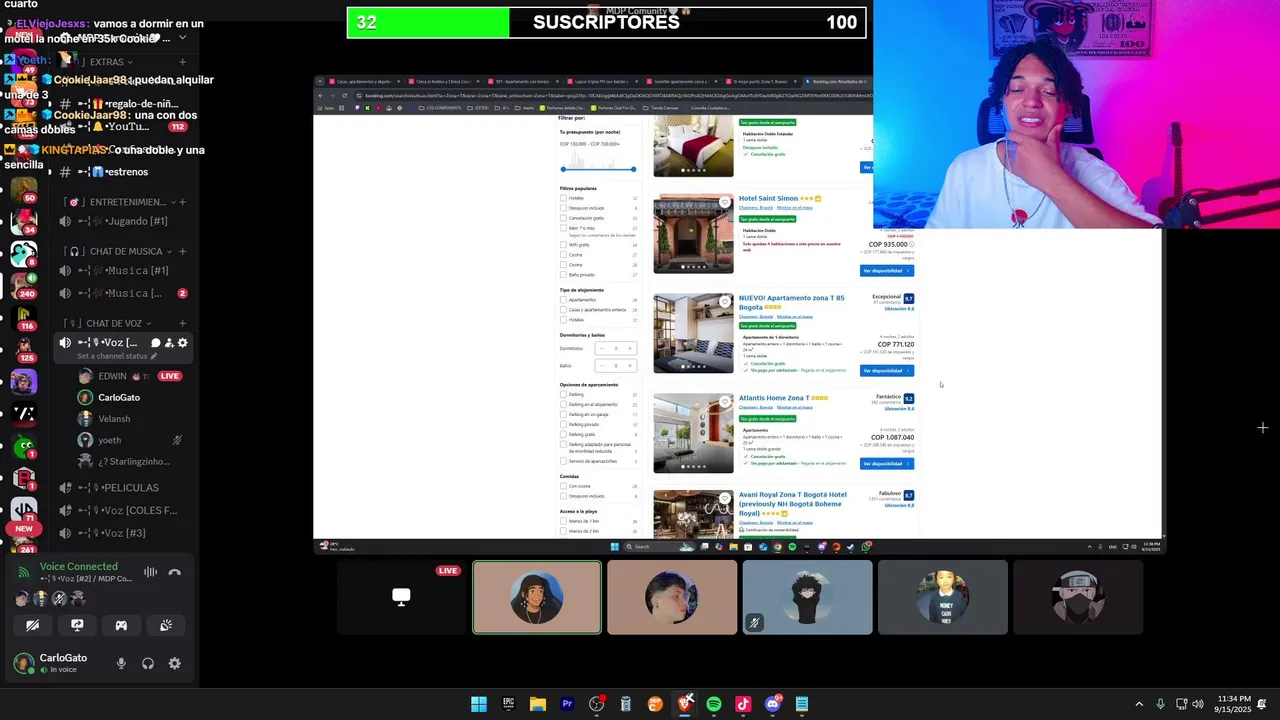The height and width of the screenshot is (720, 1280).
Task: Focus the muted participant tile
Action: pos(807,597)
